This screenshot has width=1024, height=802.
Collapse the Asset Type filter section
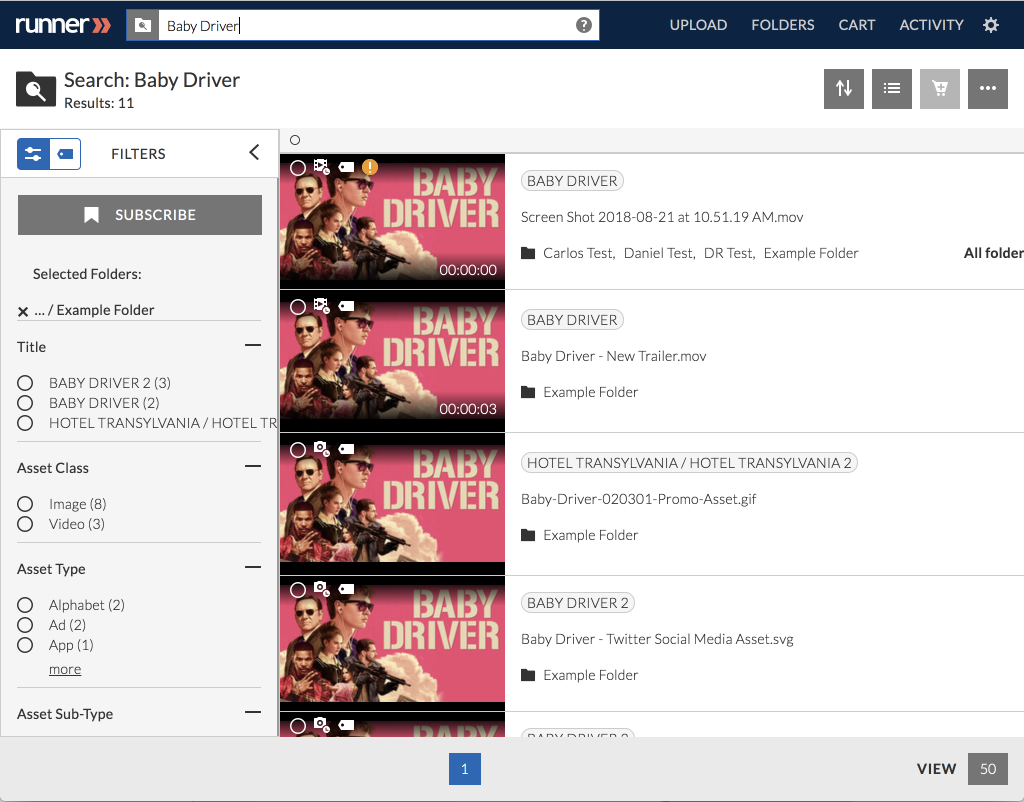click(x=253, y=568)
